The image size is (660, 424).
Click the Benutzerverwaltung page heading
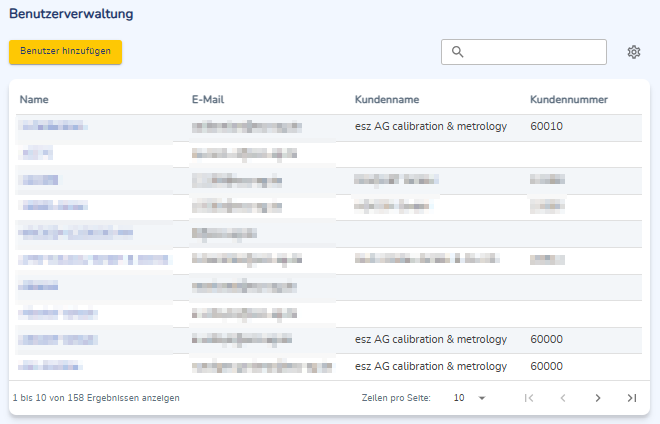pyautogui.click(x=71, y=13)
